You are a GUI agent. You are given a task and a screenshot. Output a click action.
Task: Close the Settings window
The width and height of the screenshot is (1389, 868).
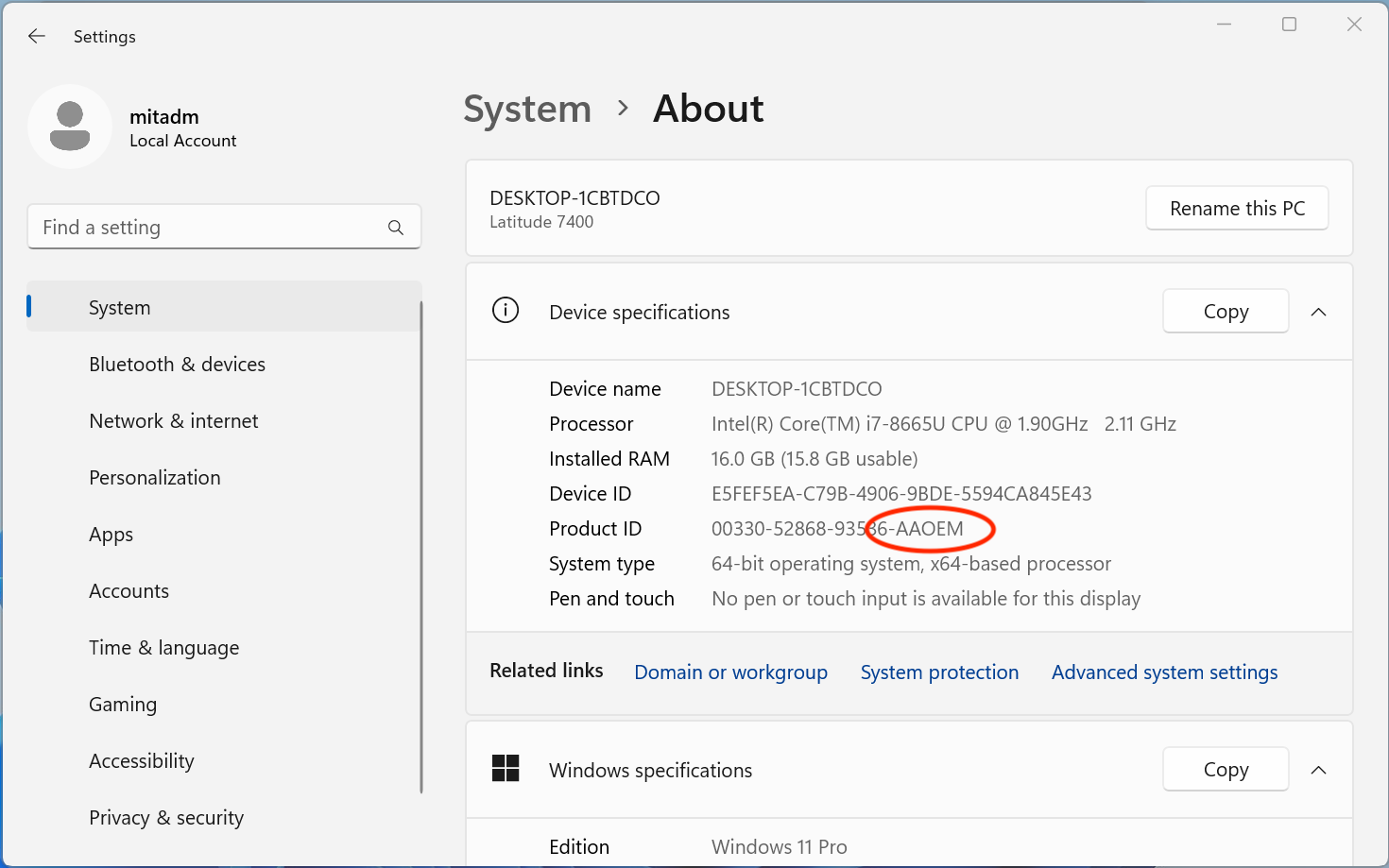[1354, 25]
